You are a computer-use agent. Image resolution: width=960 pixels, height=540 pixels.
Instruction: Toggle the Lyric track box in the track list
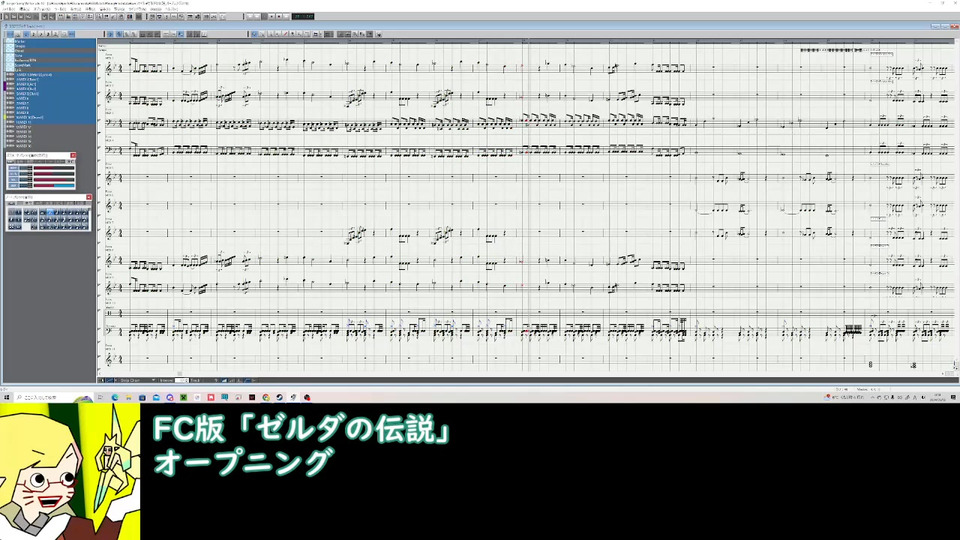[x=10, y=70]
